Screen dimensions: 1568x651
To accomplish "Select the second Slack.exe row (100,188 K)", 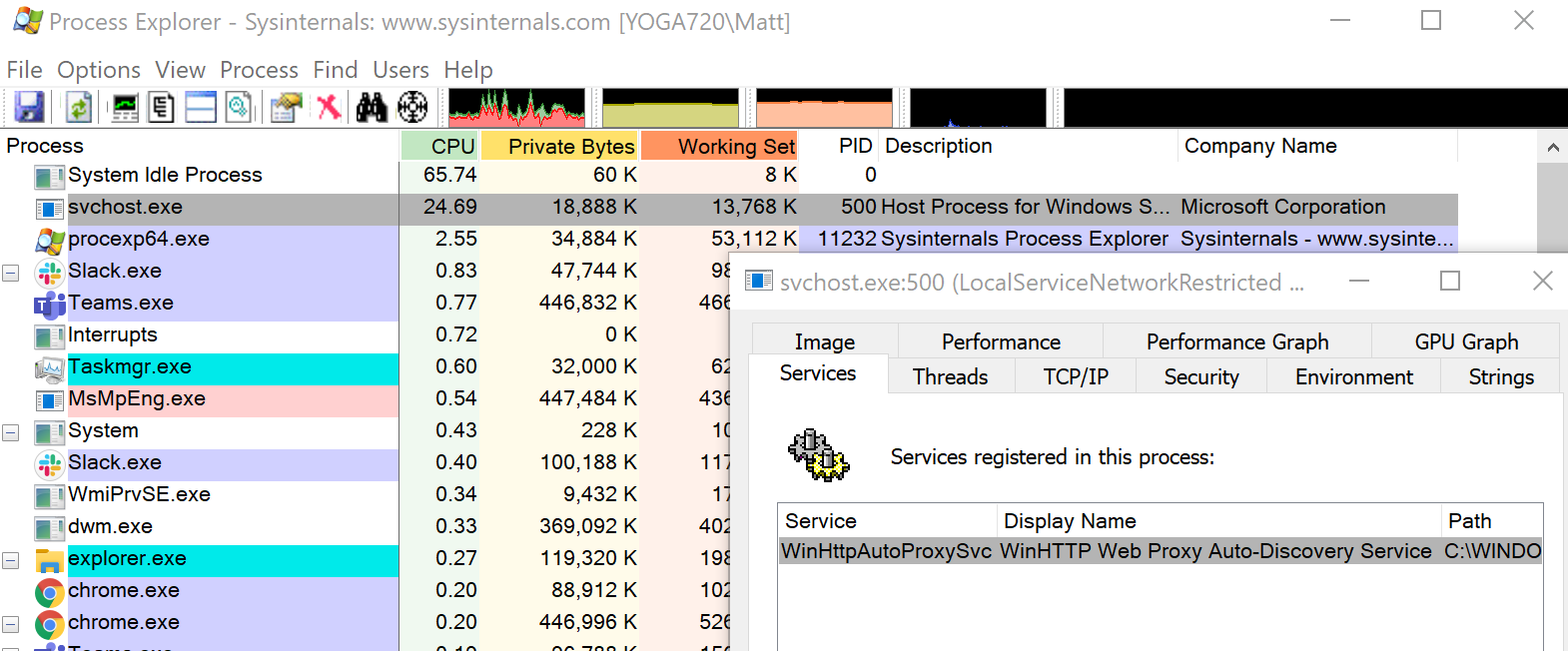I will (365, 462).
